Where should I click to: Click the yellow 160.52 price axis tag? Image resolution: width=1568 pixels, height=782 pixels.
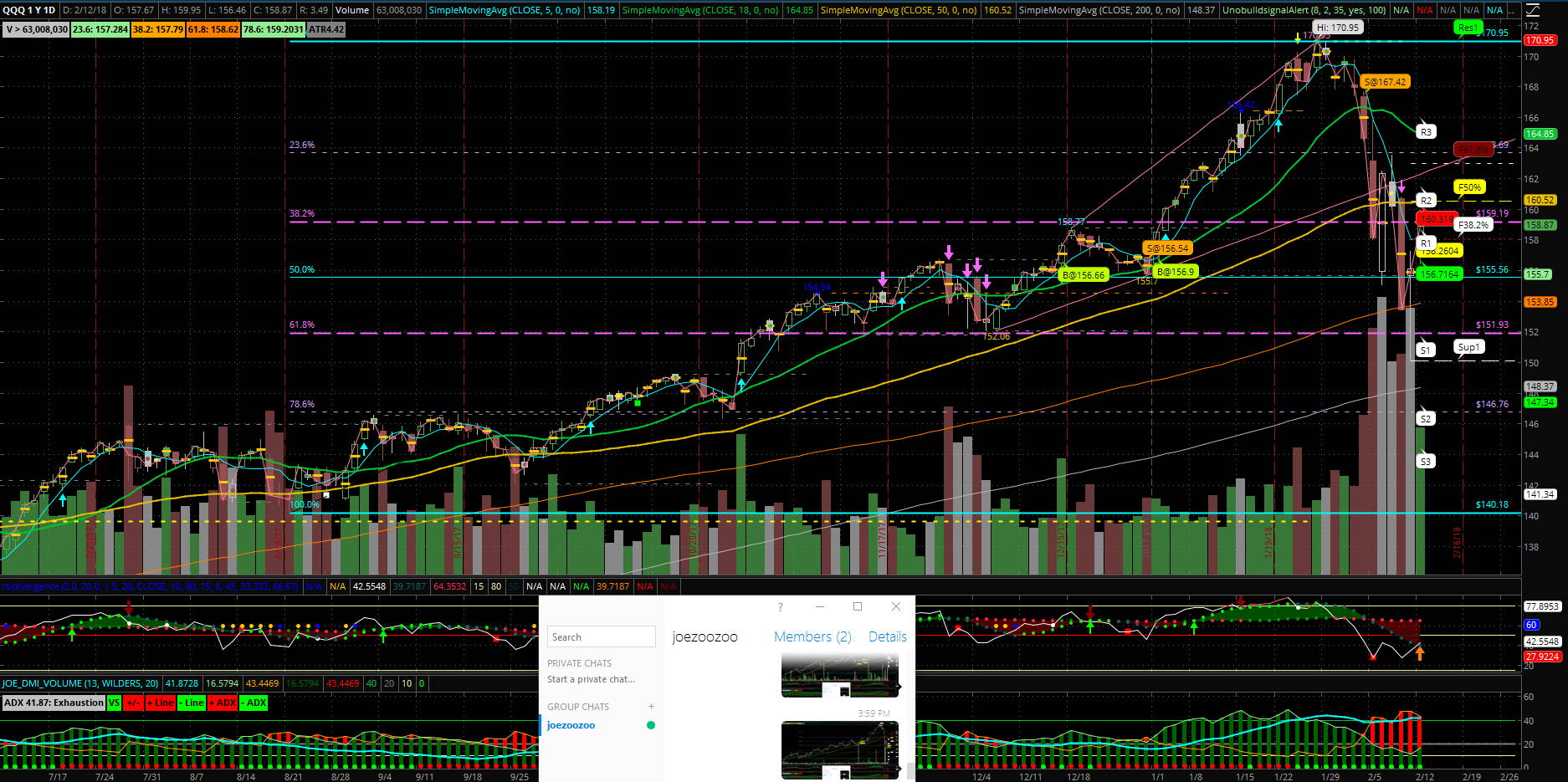[1540, 200]
